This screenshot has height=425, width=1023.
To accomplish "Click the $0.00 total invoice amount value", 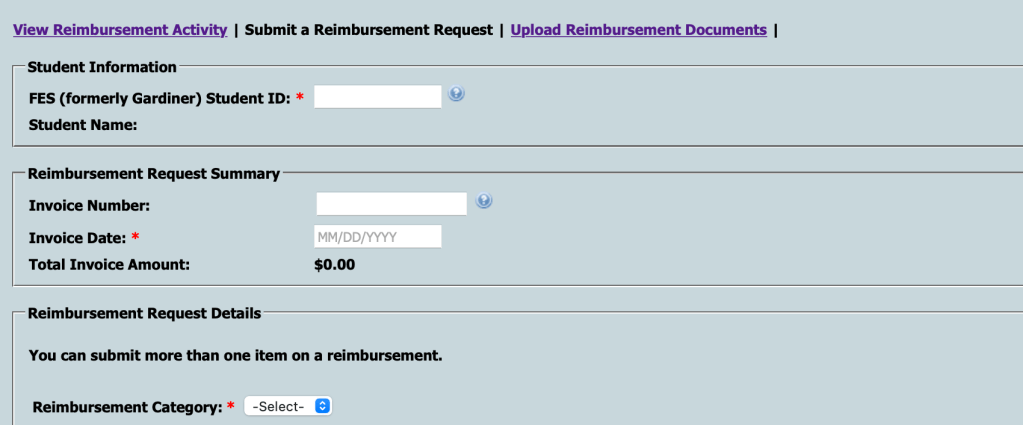I will [335, 265].
